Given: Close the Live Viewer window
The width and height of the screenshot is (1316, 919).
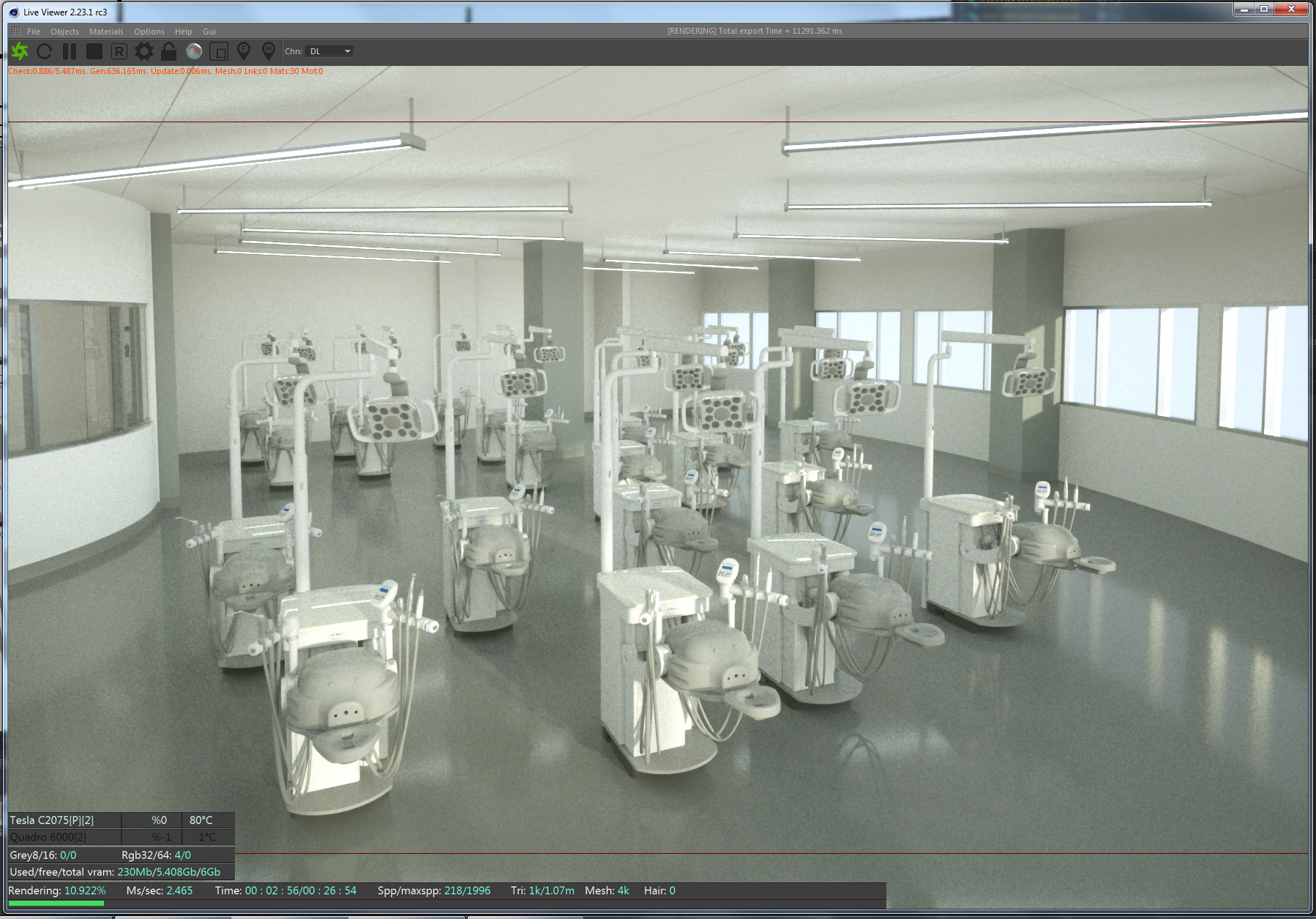Looking at the screenshot, I should point(1291,9).
